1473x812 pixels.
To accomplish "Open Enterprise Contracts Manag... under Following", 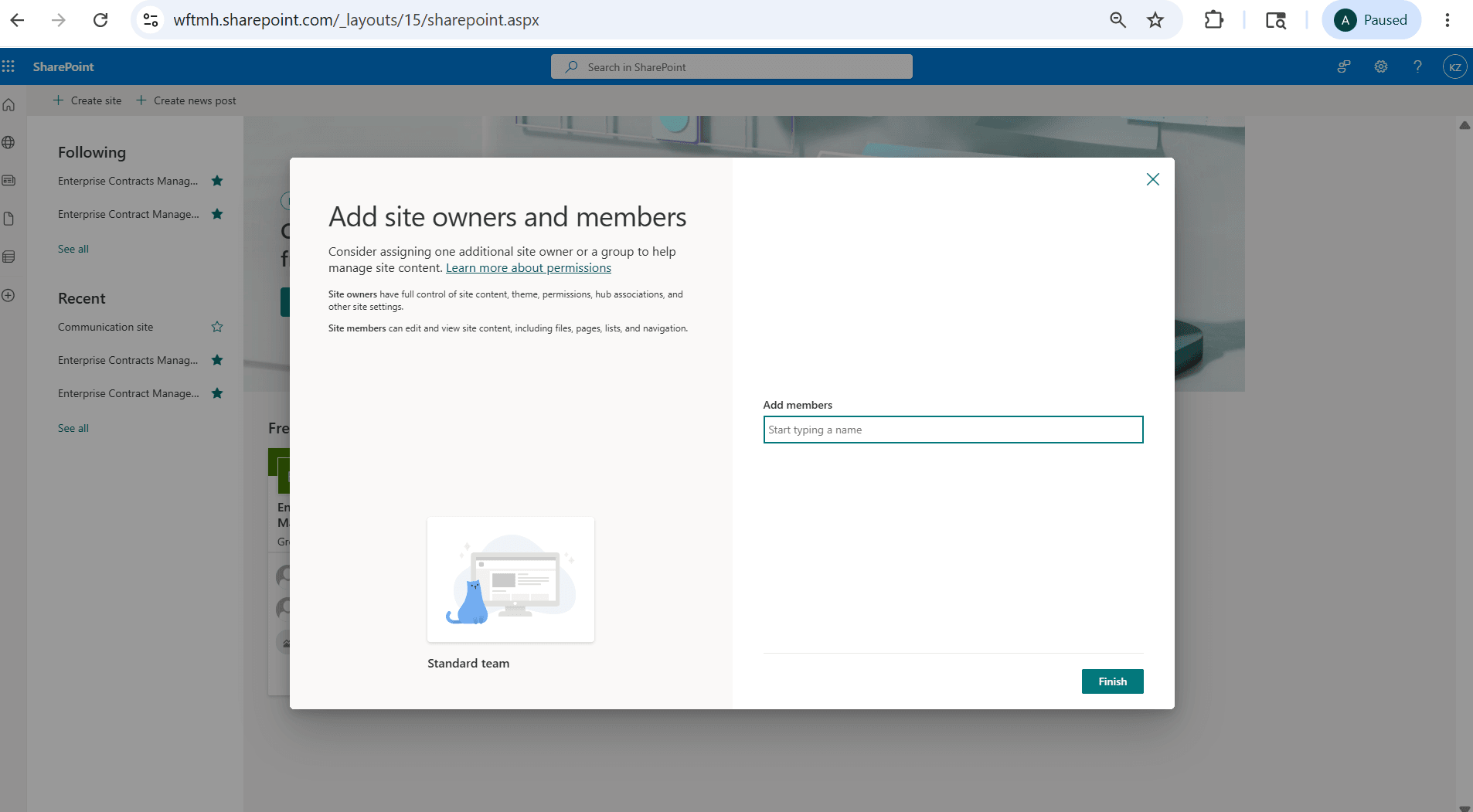I will 128,181.
